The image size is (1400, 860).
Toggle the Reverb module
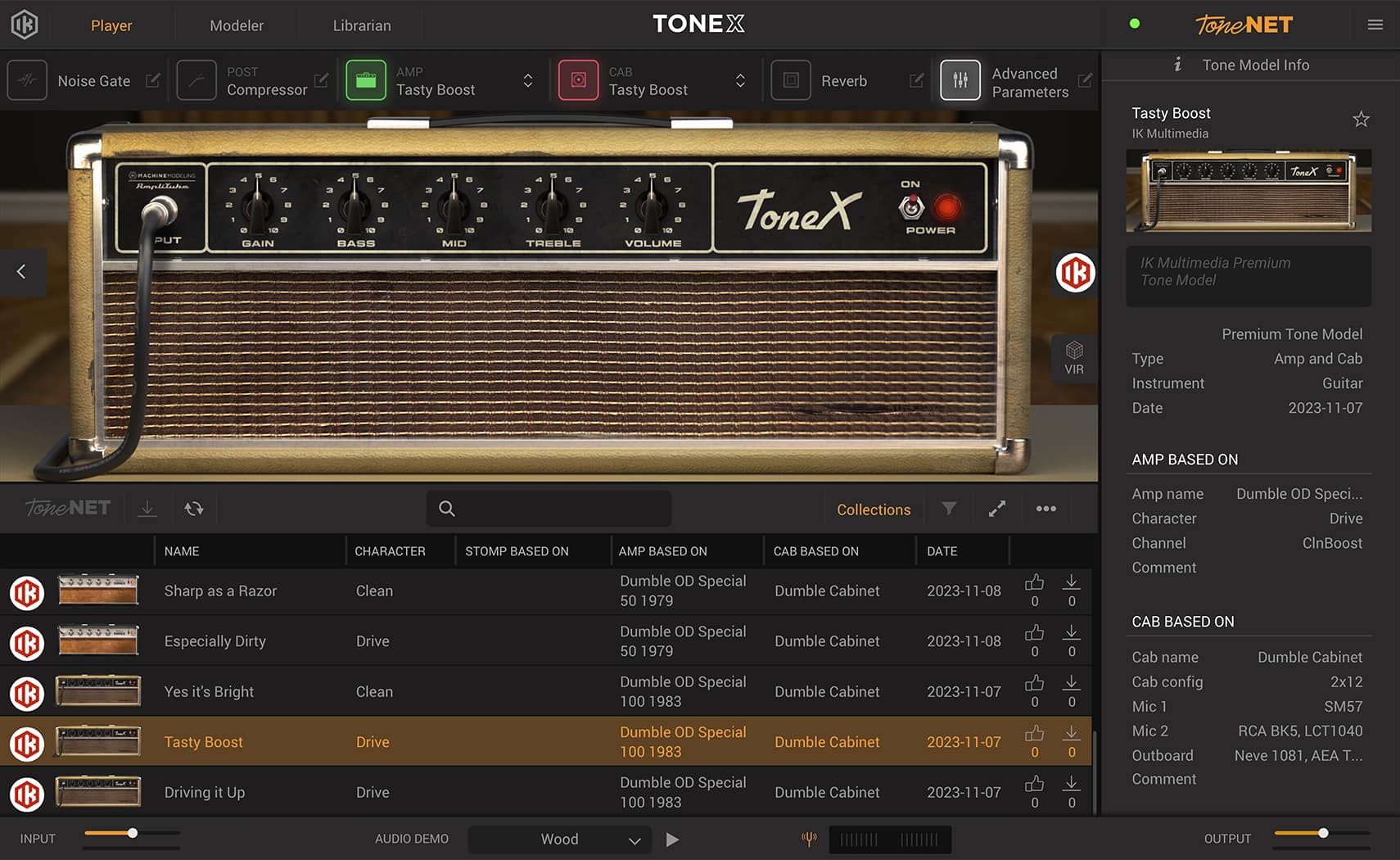[x=791, y=80]
